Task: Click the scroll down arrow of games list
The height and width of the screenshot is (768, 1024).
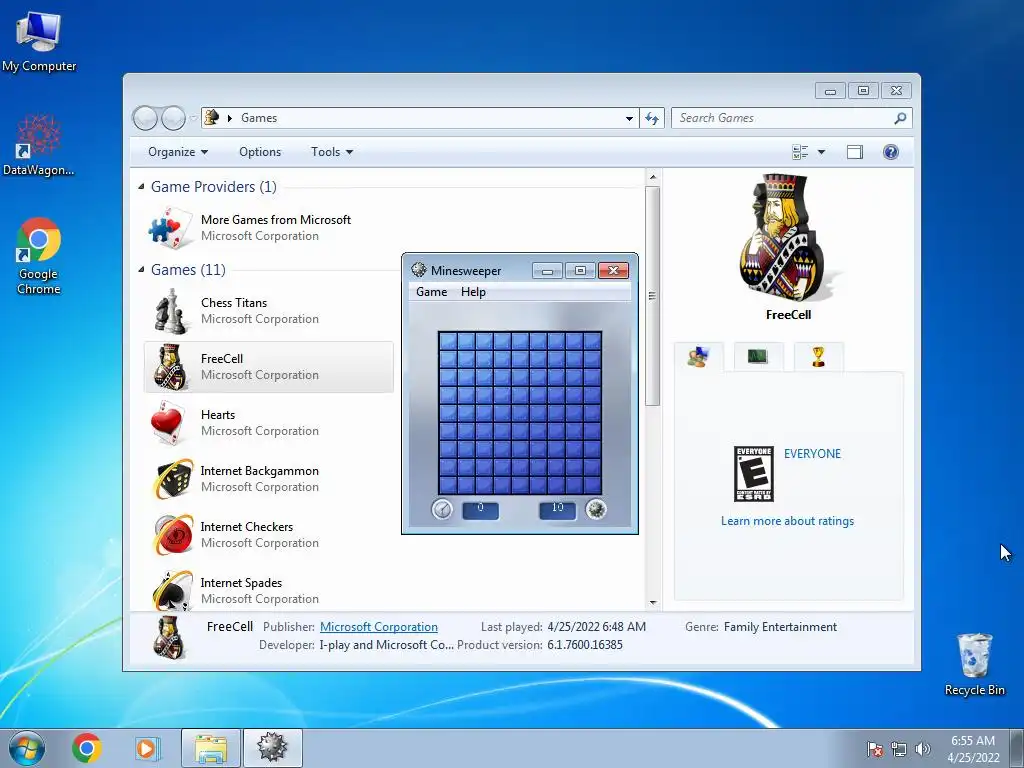Action: pos(652,603)
